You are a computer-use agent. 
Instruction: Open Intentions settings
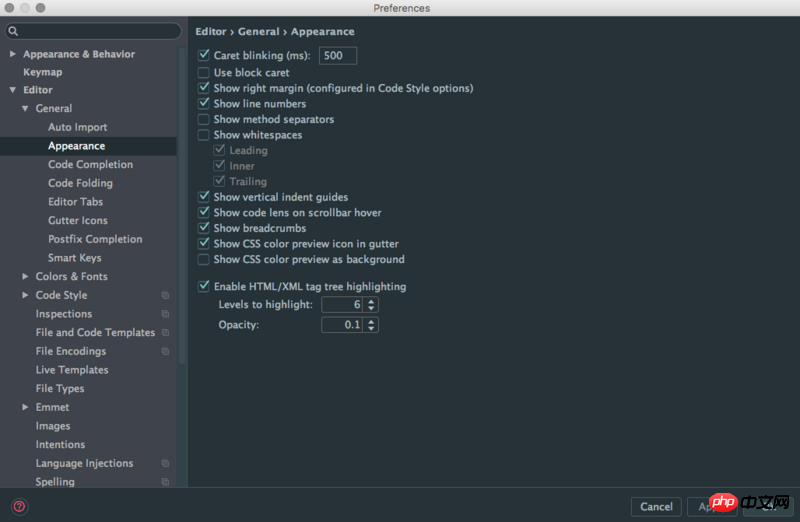[x=60, y=444]
